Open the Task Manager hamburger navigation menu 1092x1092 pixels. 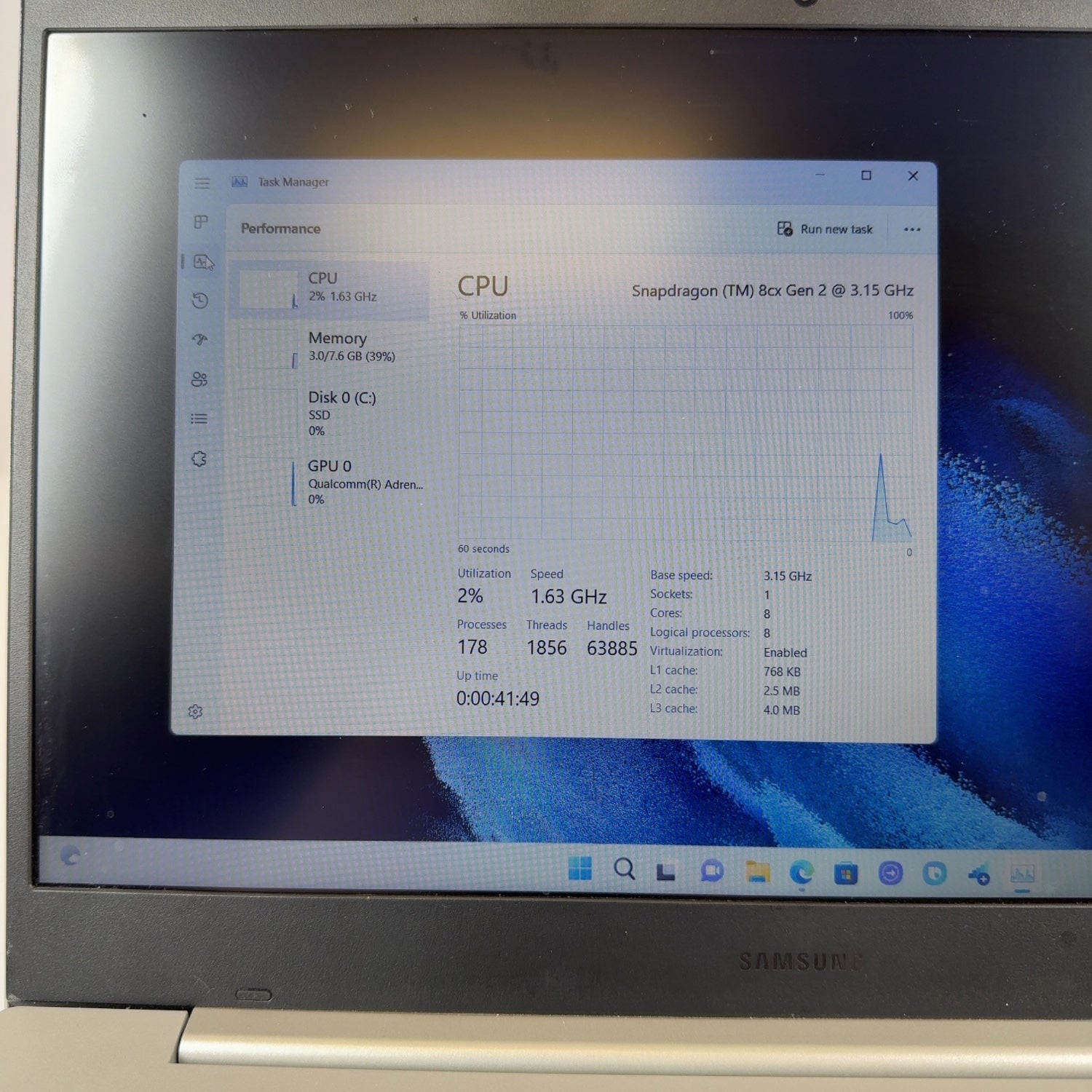click(202, 183)
